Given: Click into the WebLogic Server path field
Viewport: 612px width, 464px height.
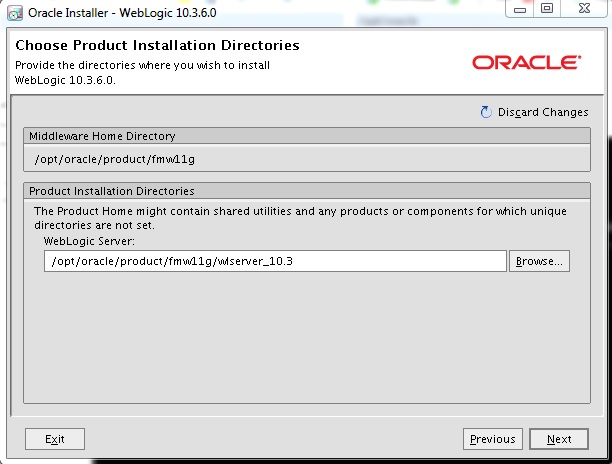Looking at the screenshot, I should pyautogui.click(x=275, y=261).
